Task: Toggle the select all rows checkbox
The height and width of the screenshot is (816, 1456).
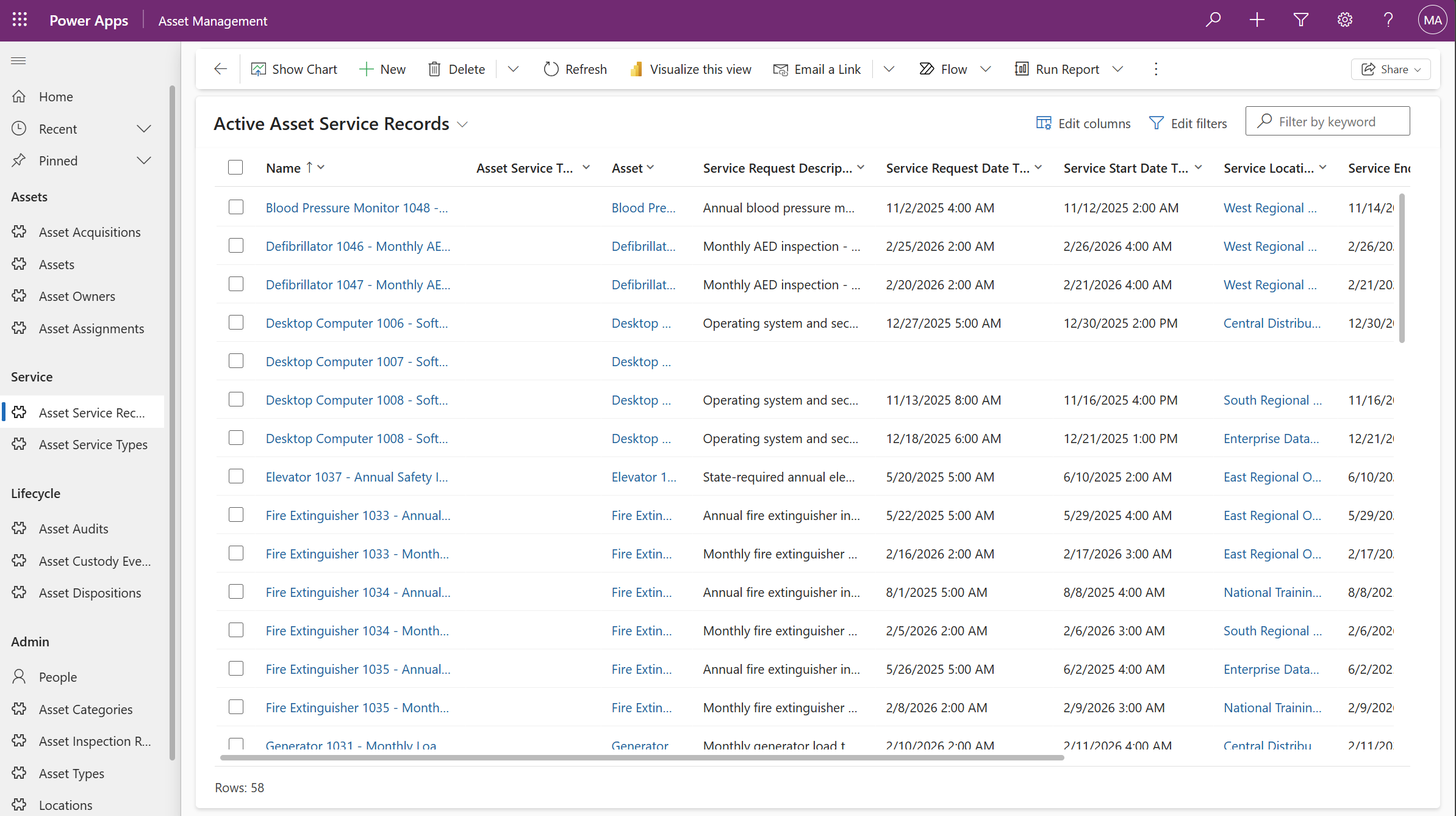Action: click(235, 167)
